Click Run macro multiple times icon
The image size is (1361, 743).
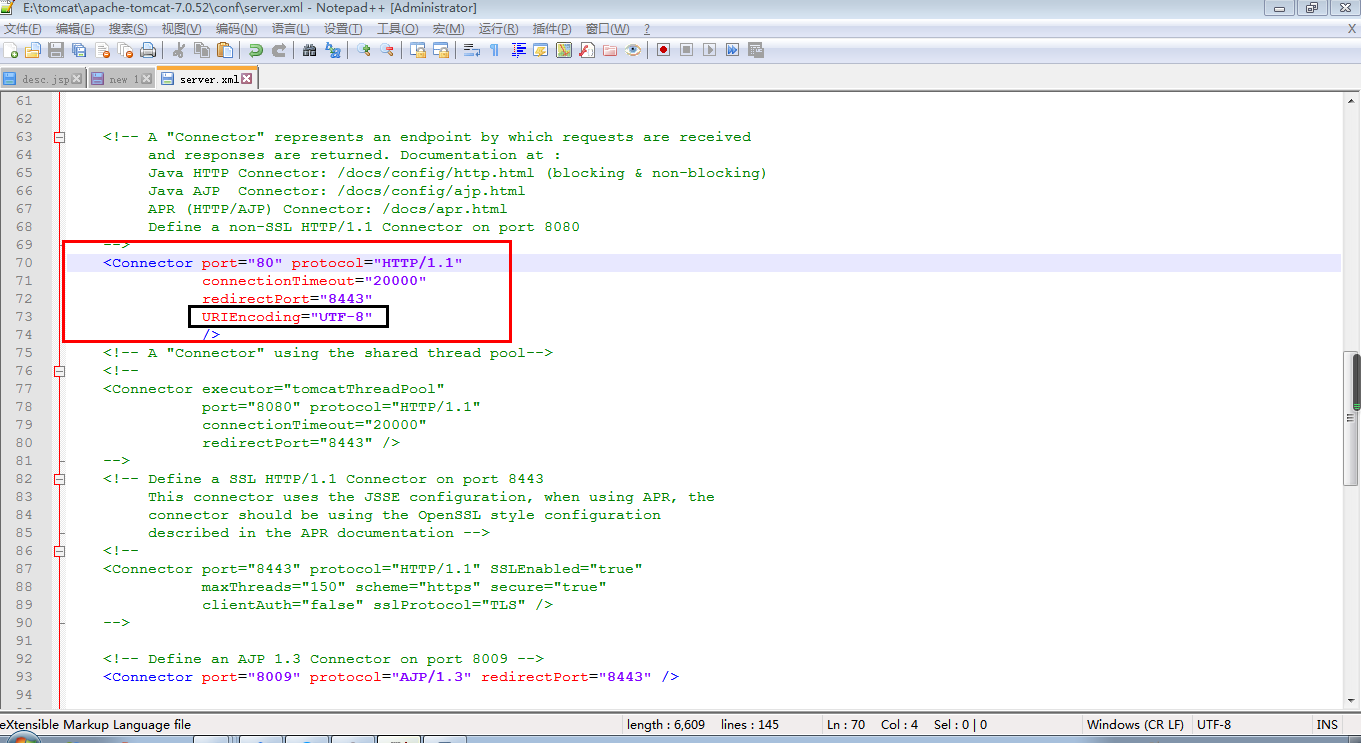click(732, 50)
